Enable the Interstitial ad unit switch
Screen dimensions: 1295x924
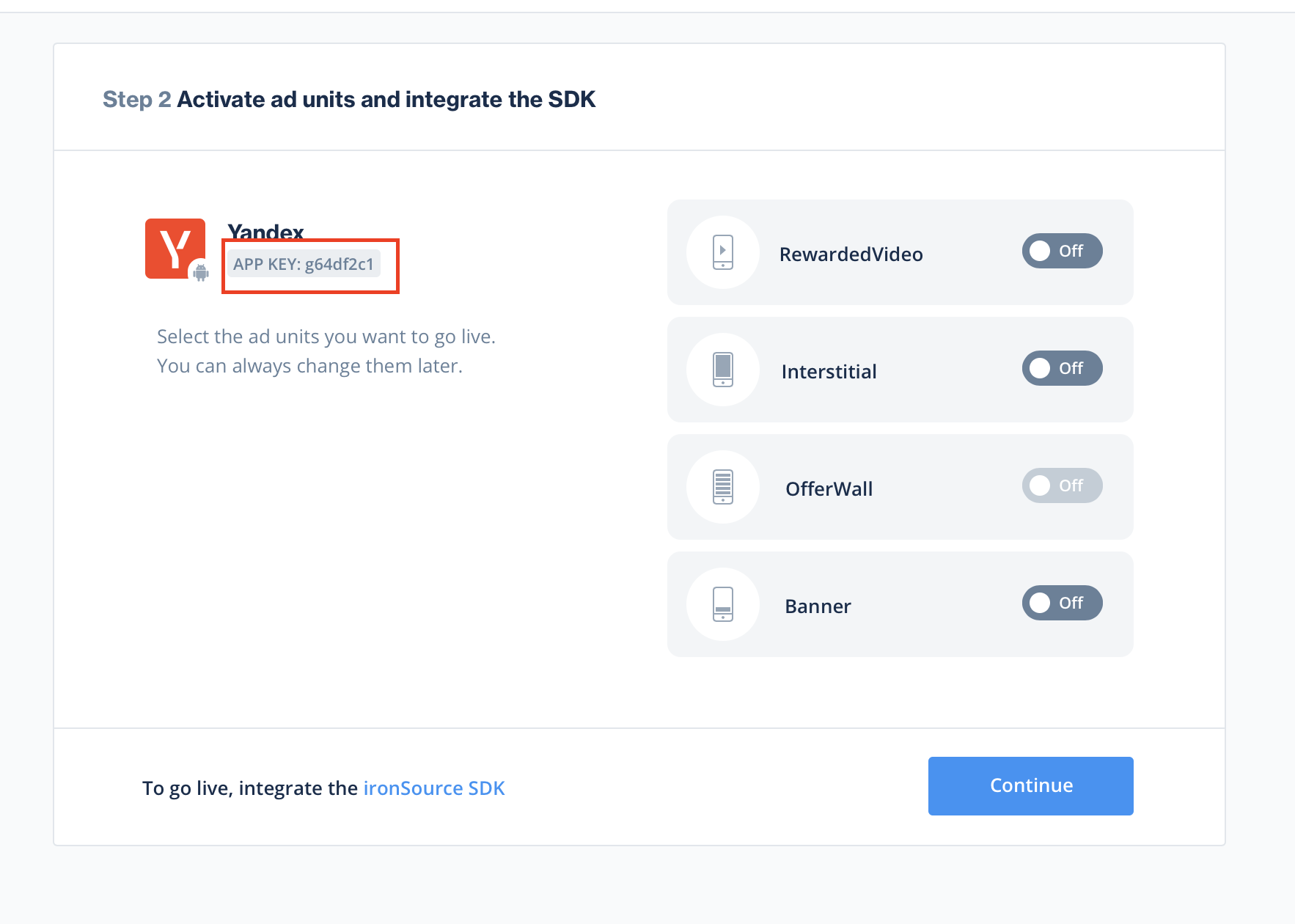click(x=1061, y=368)
